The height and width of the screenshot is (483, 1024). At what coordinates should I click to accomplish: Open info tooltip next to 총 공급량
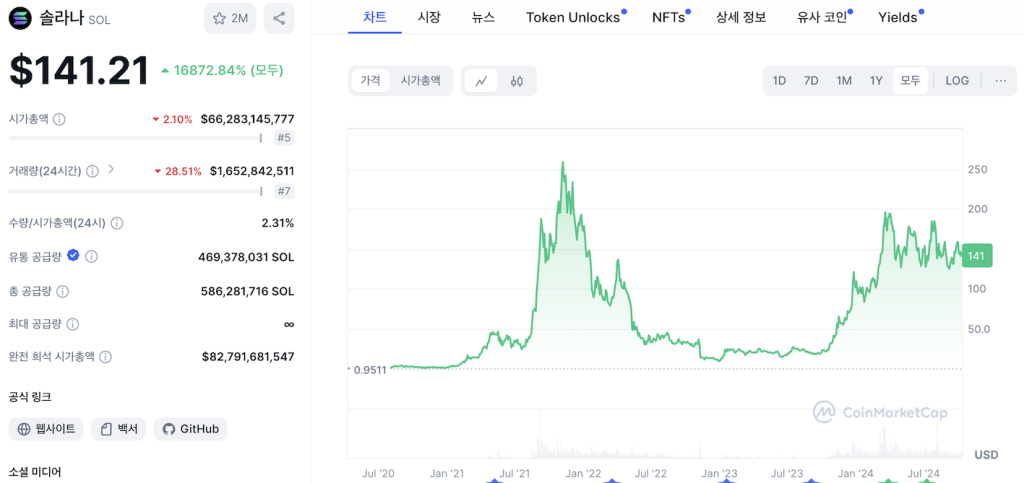[x=63, y=291]
